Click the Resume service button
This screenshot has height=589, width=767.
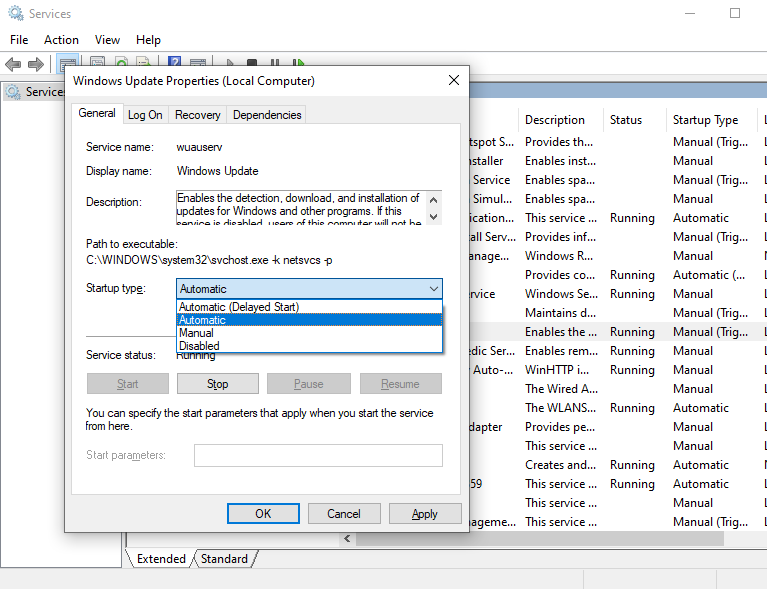[401, 384]
